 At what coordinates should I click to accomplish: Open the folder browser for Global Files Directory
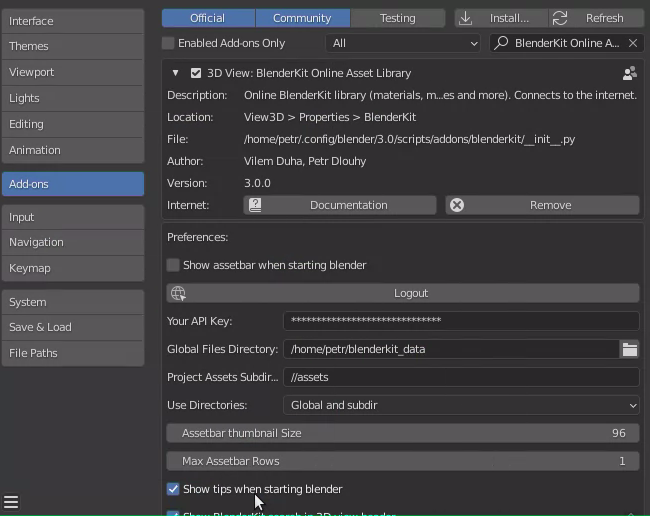[x=629, y=349]
